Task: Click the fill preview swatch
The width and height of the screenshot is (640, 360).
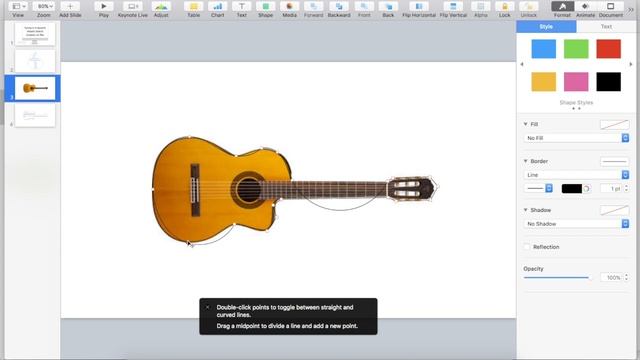Action: tap(614, 124)
